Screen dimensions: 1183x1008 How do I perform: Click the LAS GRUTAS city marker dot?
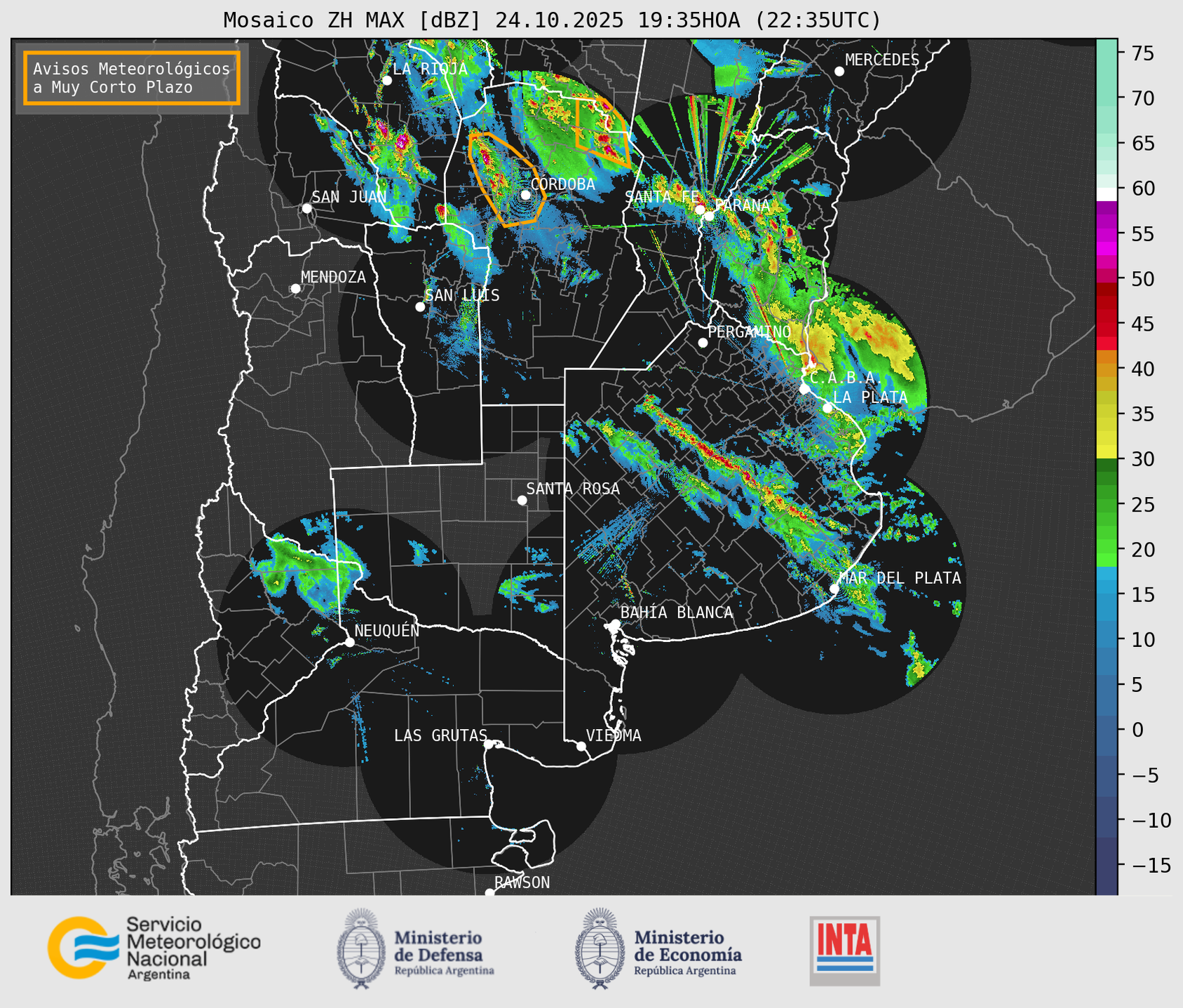(x=489, y=744)
